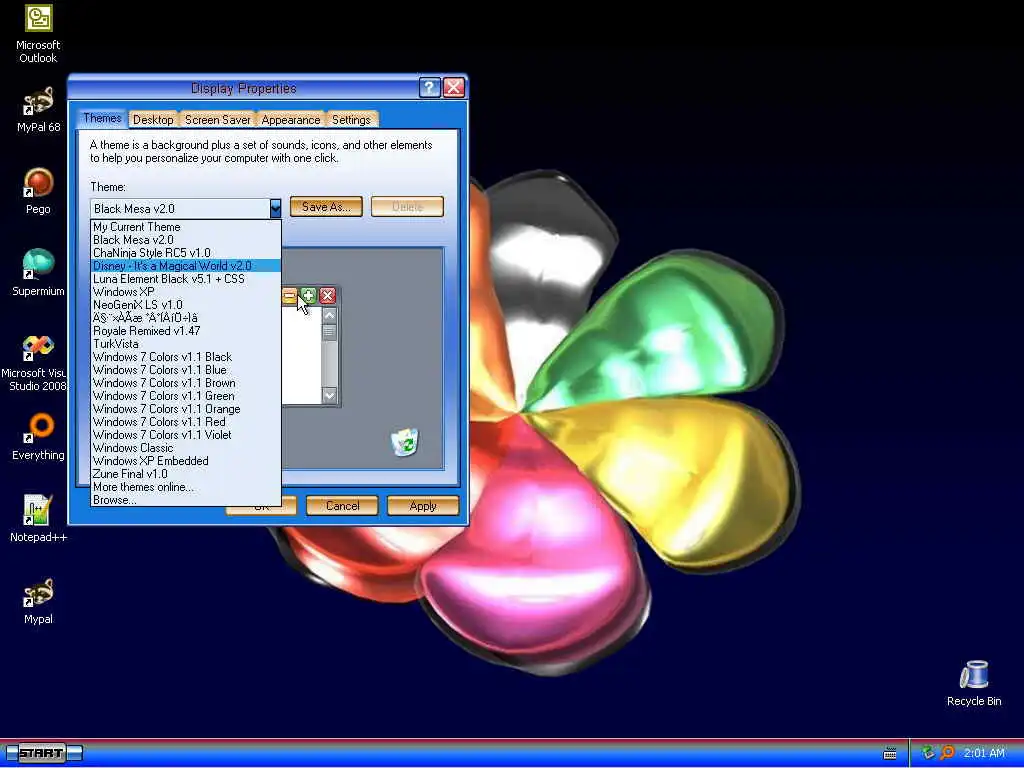This screenshot has width=1024, height=768.
Task: Pick Windows 7 Colors v1.1 Black
Action: [185, 357]
